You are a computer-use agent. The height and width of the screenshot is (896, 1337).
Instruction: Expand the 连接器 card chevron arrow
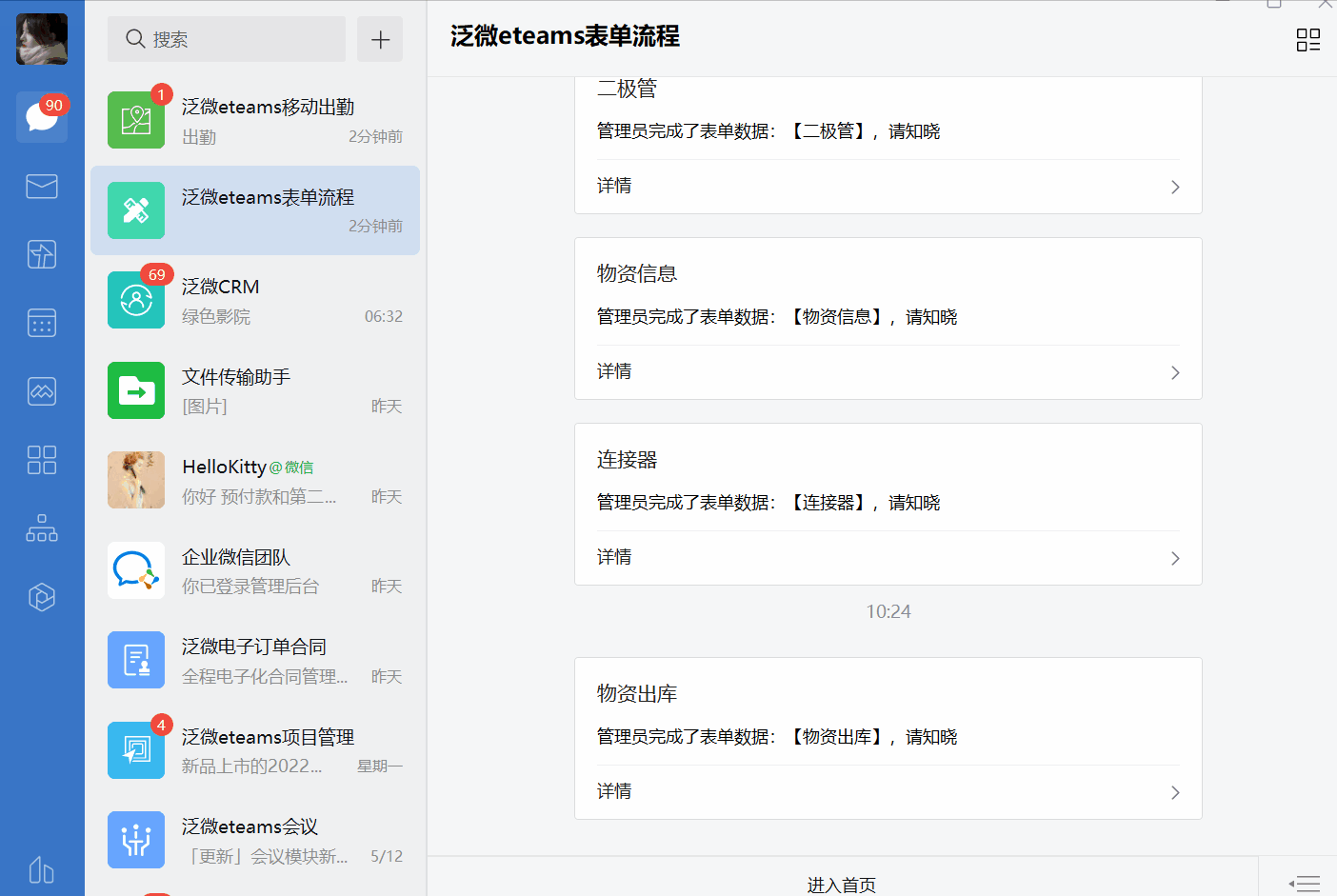point(1175,559)
